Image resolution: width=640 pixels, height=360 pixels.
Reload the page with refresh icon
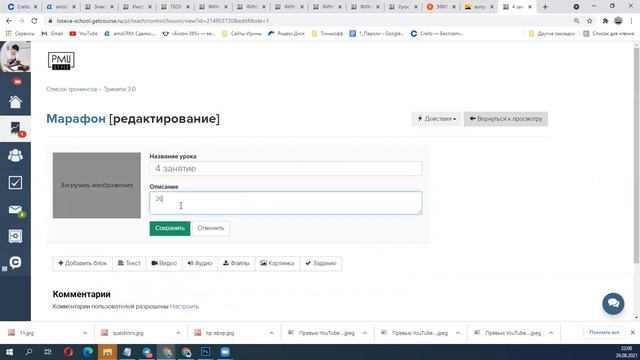coord(34,20)
